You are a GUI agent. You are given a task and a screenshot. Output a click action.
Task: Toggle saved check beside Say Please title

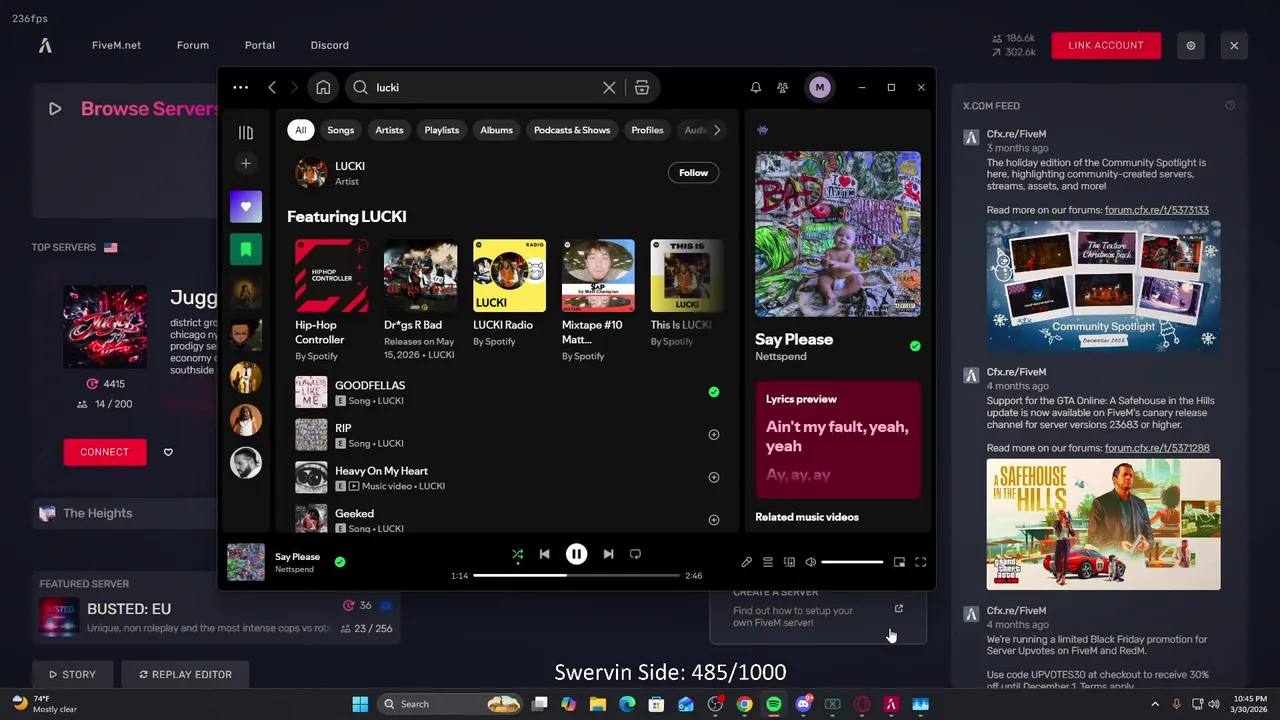coord(915,346)
